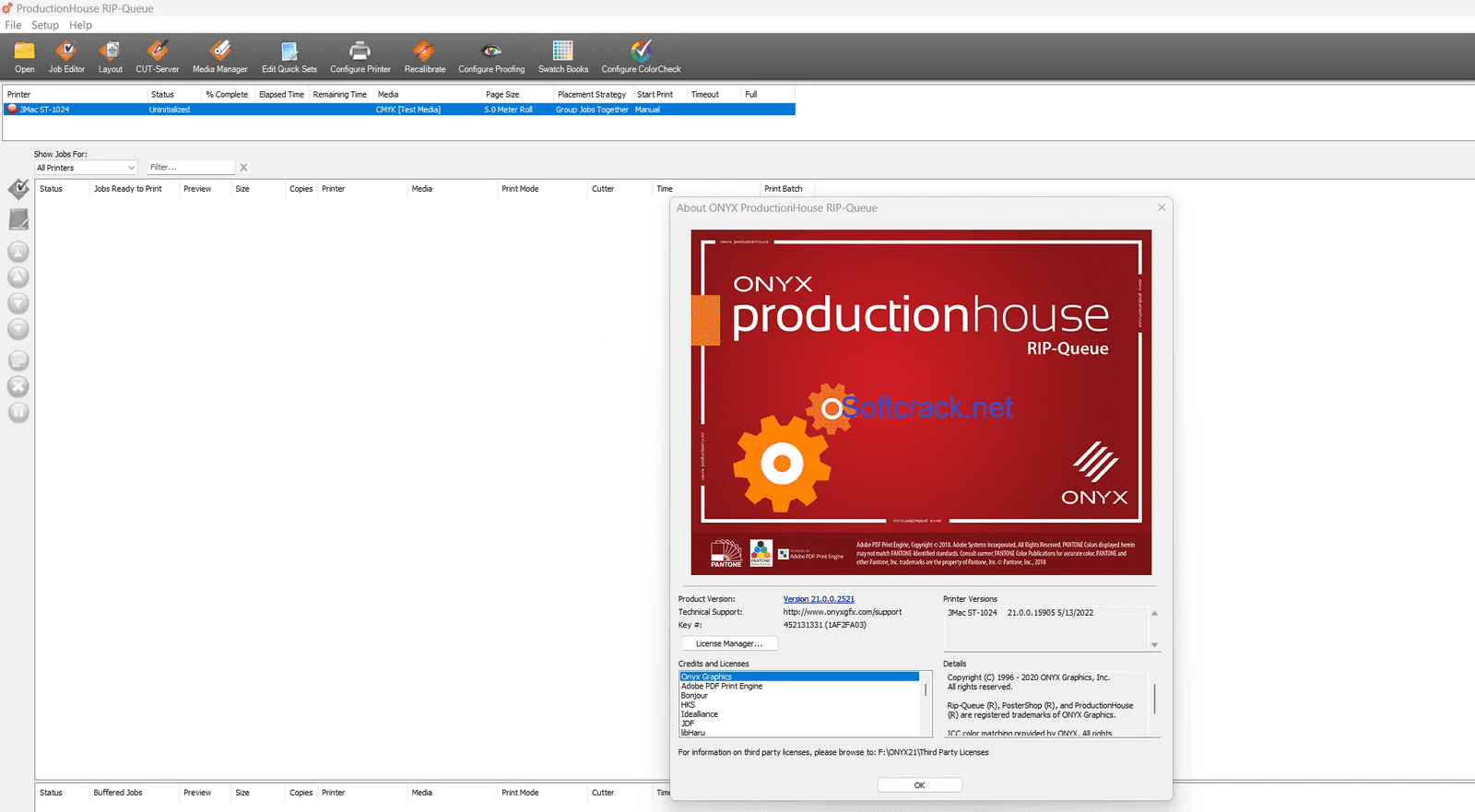Click the Elapsed Time column header
This screenshot has height=812, width=1475.
click(x=281, y=94)
